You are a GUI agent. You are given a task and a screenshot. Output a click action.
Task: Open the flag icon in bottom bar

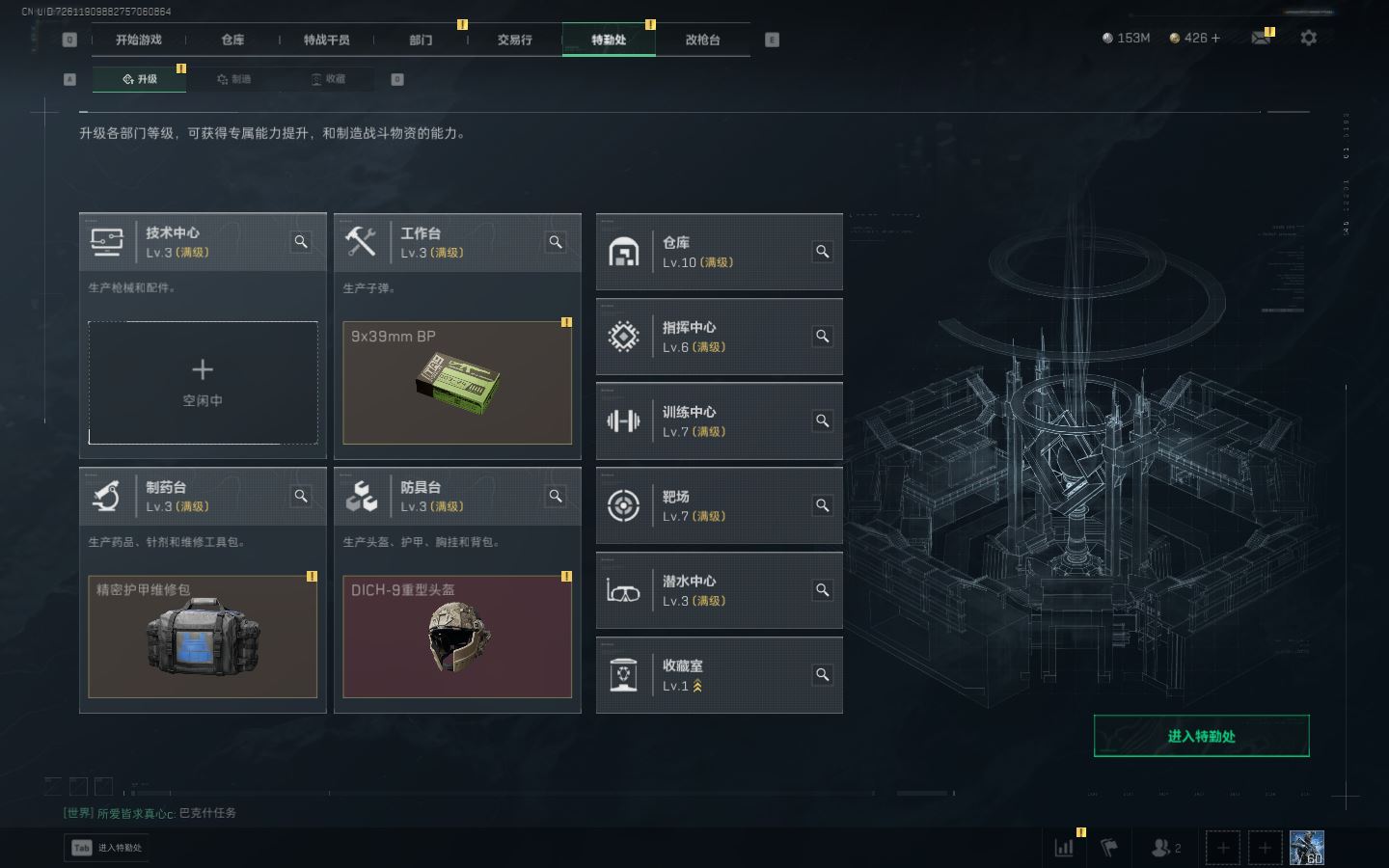pos(1109,848)
